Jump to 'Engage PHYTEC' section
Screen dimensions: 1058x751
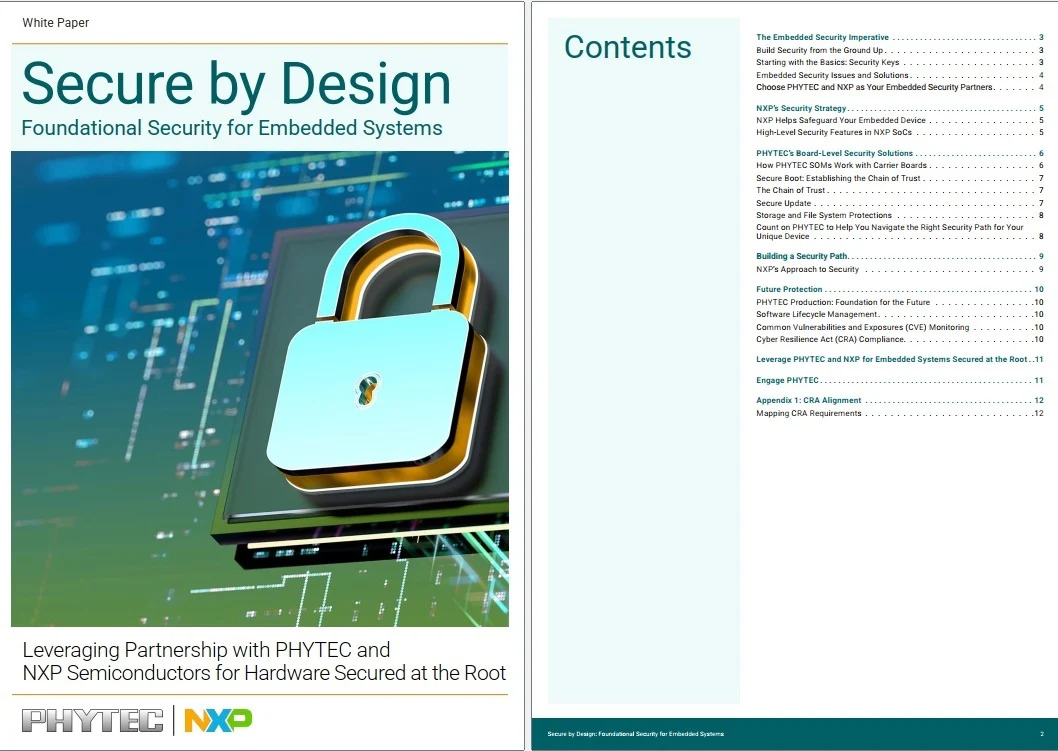pyautogui.click(x=899, y=381)
